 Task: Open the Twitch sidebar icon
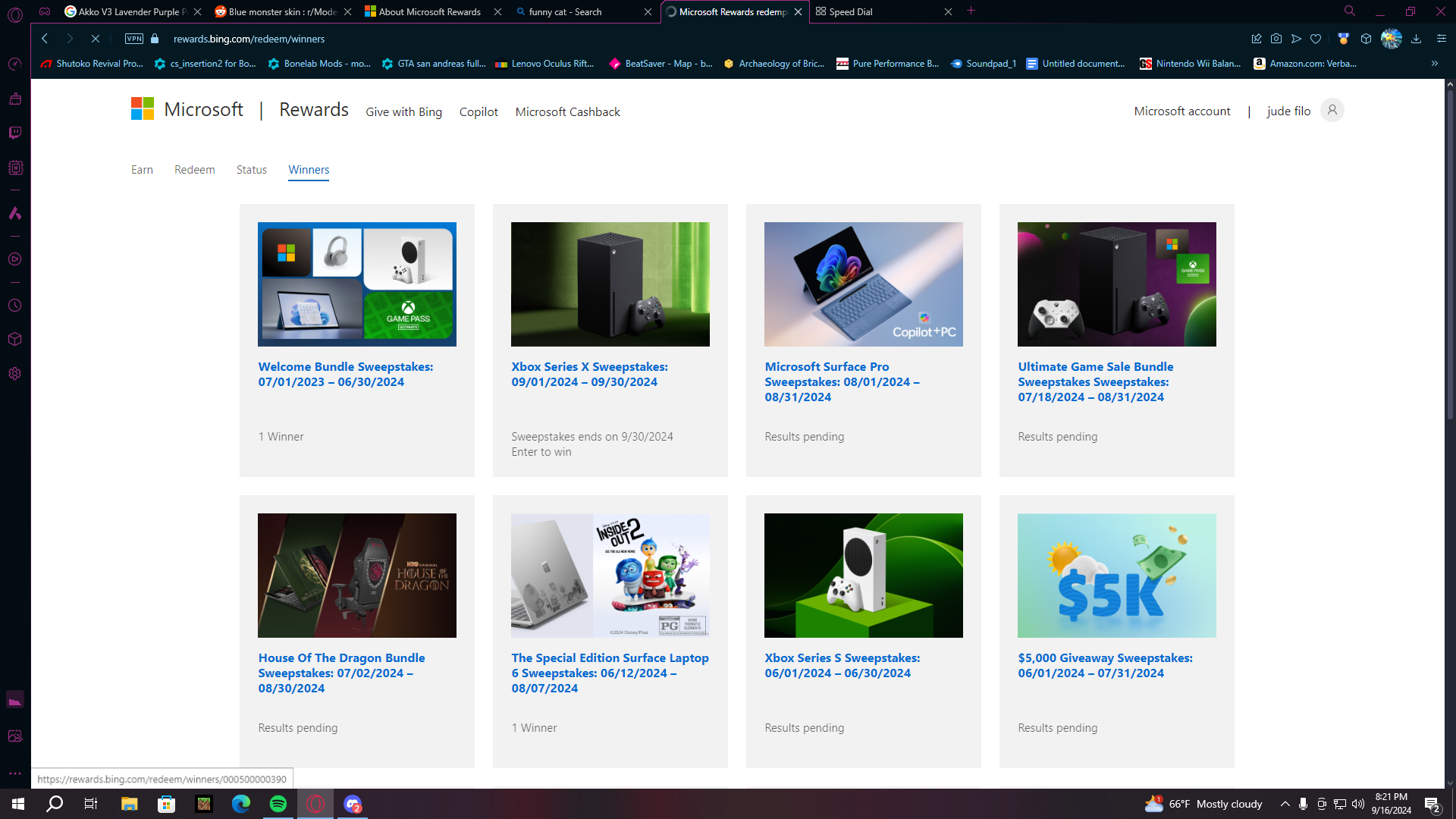[15, 133]
